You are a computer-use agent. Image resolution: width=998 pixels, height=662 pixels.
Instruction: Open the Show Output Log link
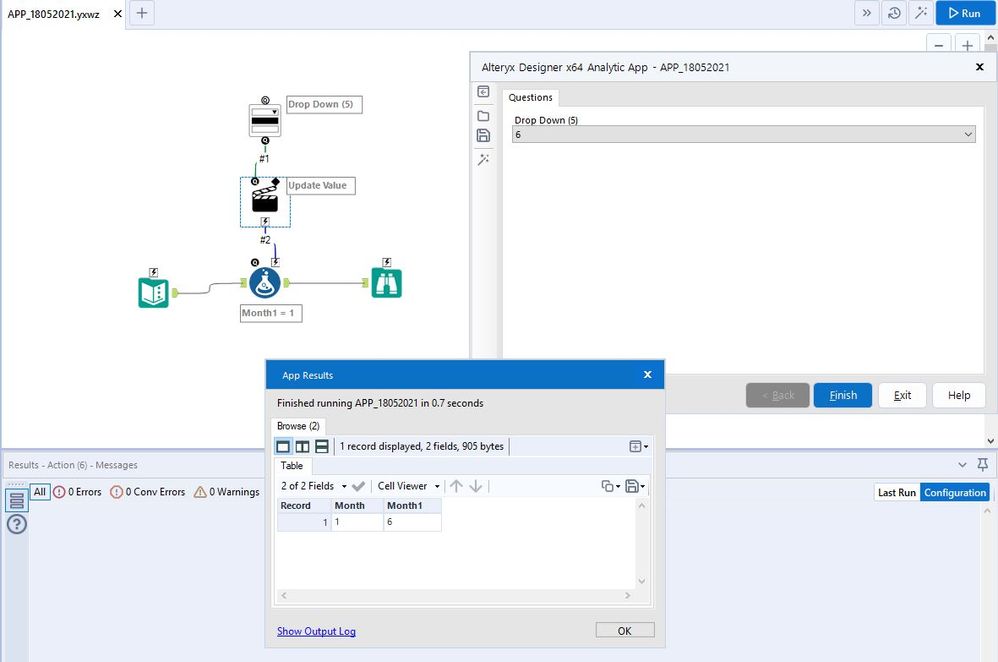pos(316,631)
